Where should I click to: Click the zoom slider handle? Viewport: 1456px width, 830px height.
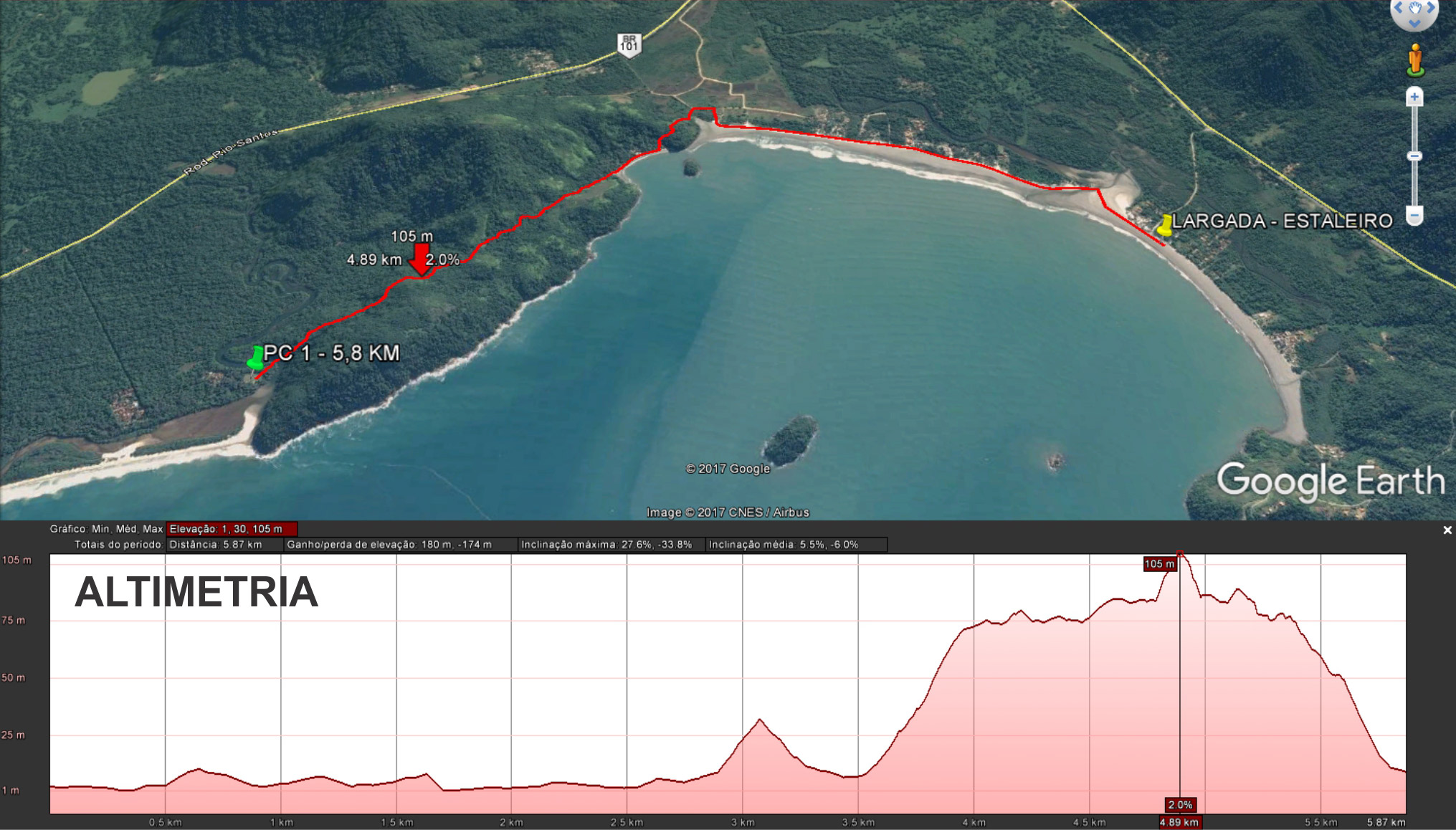(1414, 156)
